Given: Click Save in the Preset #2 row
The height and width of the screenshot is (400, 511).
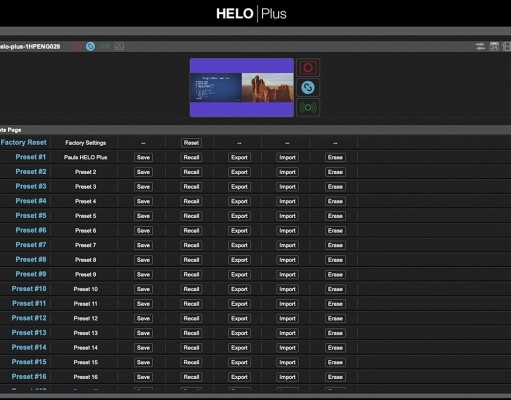Looking at the screenshot, I should click(143, 172).
